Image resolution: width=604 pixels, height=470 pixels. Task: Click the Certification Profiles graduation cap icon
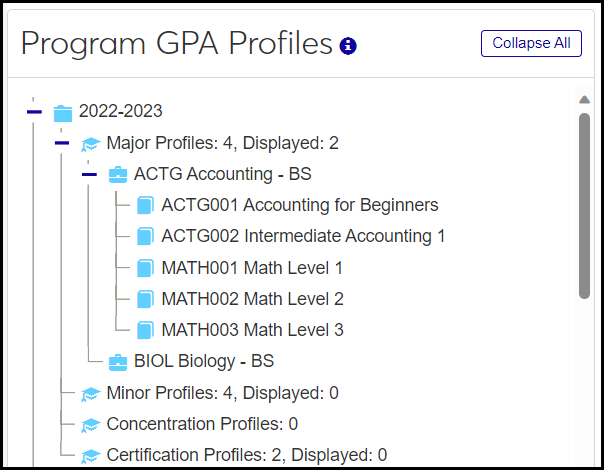[x=90, y=456]
